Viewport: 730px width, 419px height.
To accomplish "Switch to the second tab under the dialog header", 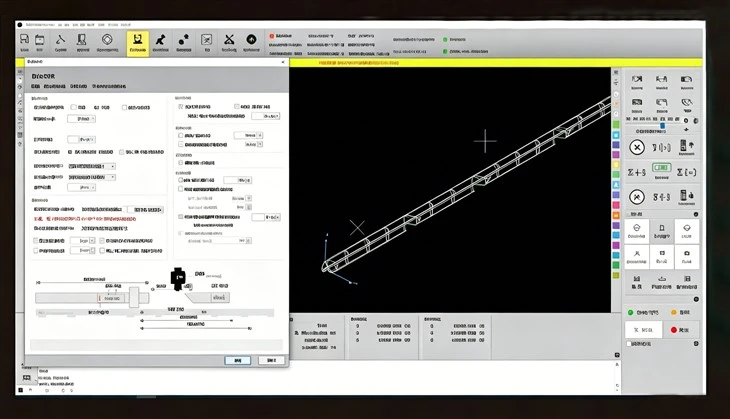I will (54, 86).
